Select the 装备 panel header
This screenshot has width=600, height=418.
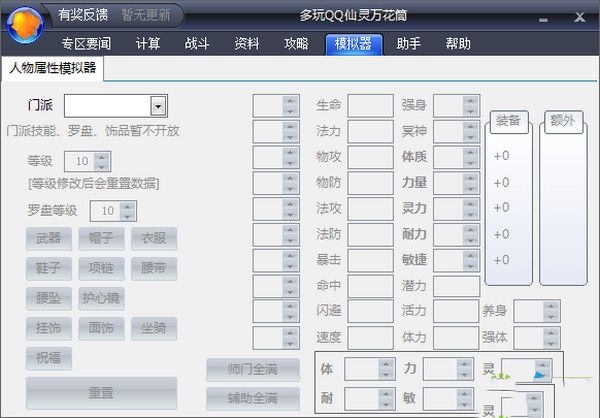[x=508, y=122]
